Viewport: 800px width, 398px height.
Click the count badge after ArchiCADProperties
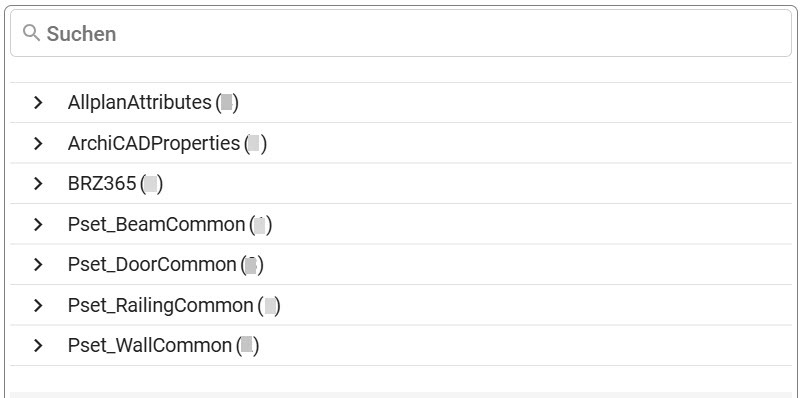[255, 143]
